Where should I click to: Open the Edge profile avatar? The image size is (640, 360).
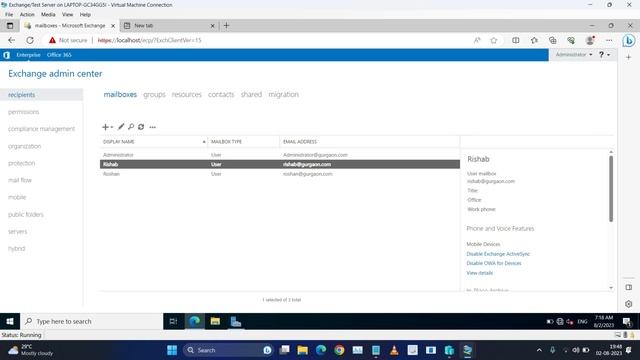point(590,40)
